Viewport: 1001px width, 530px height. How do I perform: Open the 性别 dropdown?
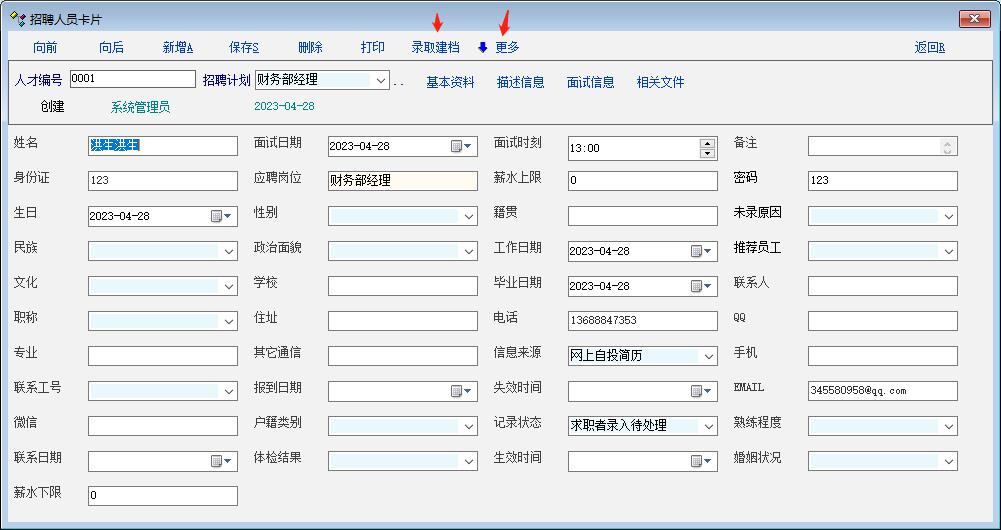click(x=469, y=216)
